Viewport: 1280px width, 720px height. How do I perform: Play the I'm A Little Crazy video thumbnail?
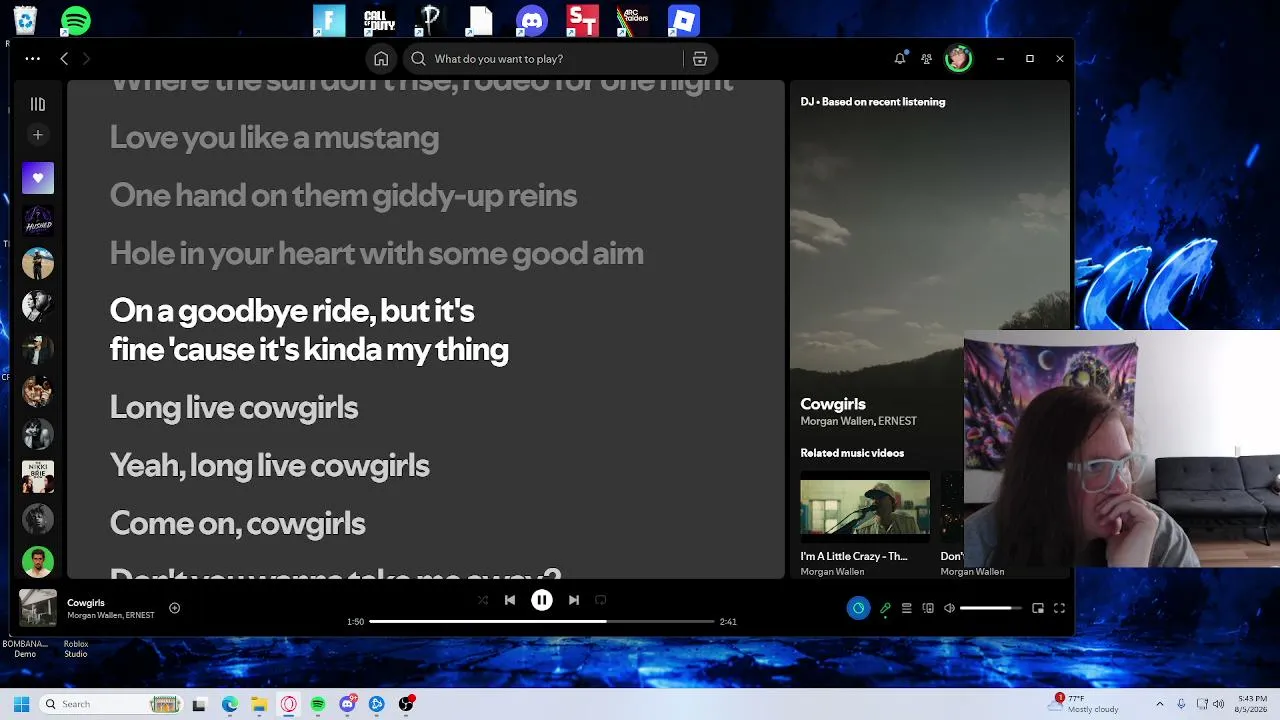pos(865,506)
